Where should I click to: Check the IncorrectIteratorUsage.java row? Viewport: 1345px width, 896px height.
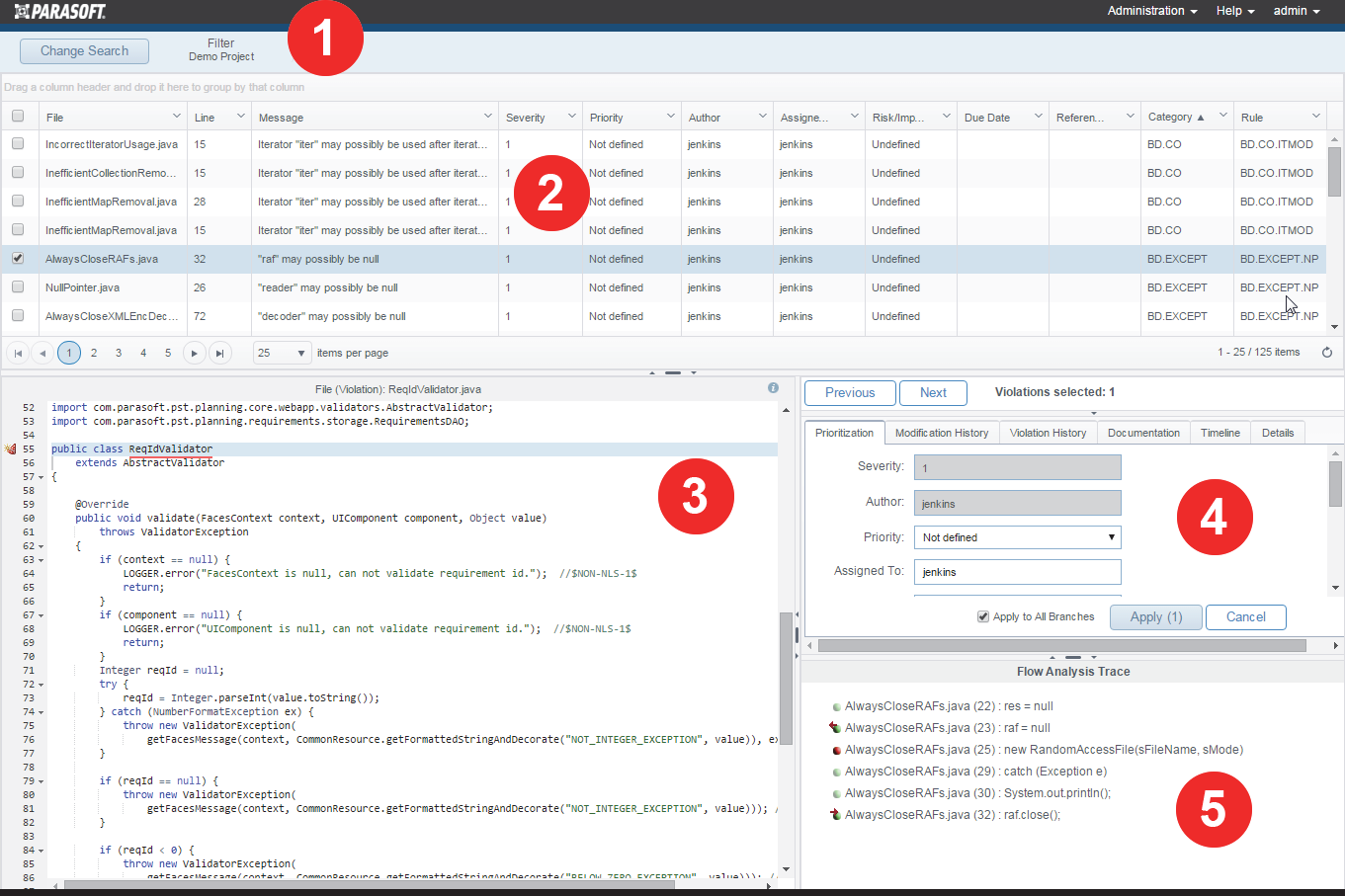click(x=18, y=143)
